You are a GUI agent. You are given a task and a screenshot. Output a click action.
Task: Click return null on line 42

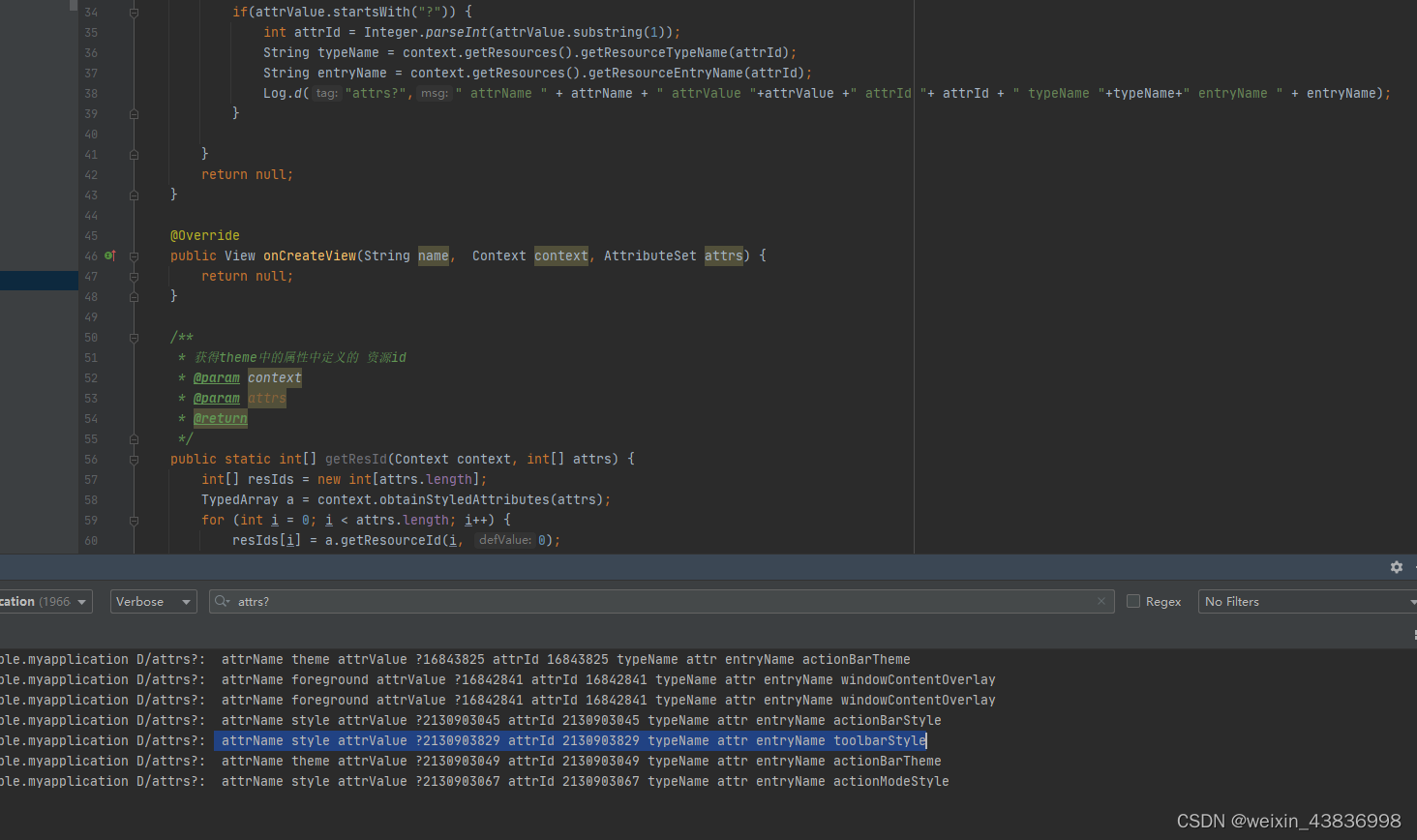click(x=246, y=174)
